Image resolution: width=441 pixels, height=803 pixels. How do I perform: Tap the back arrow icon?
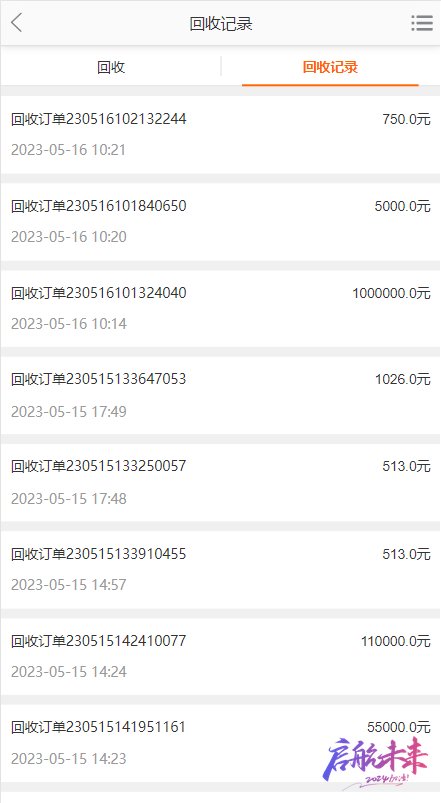coord(17,23)
